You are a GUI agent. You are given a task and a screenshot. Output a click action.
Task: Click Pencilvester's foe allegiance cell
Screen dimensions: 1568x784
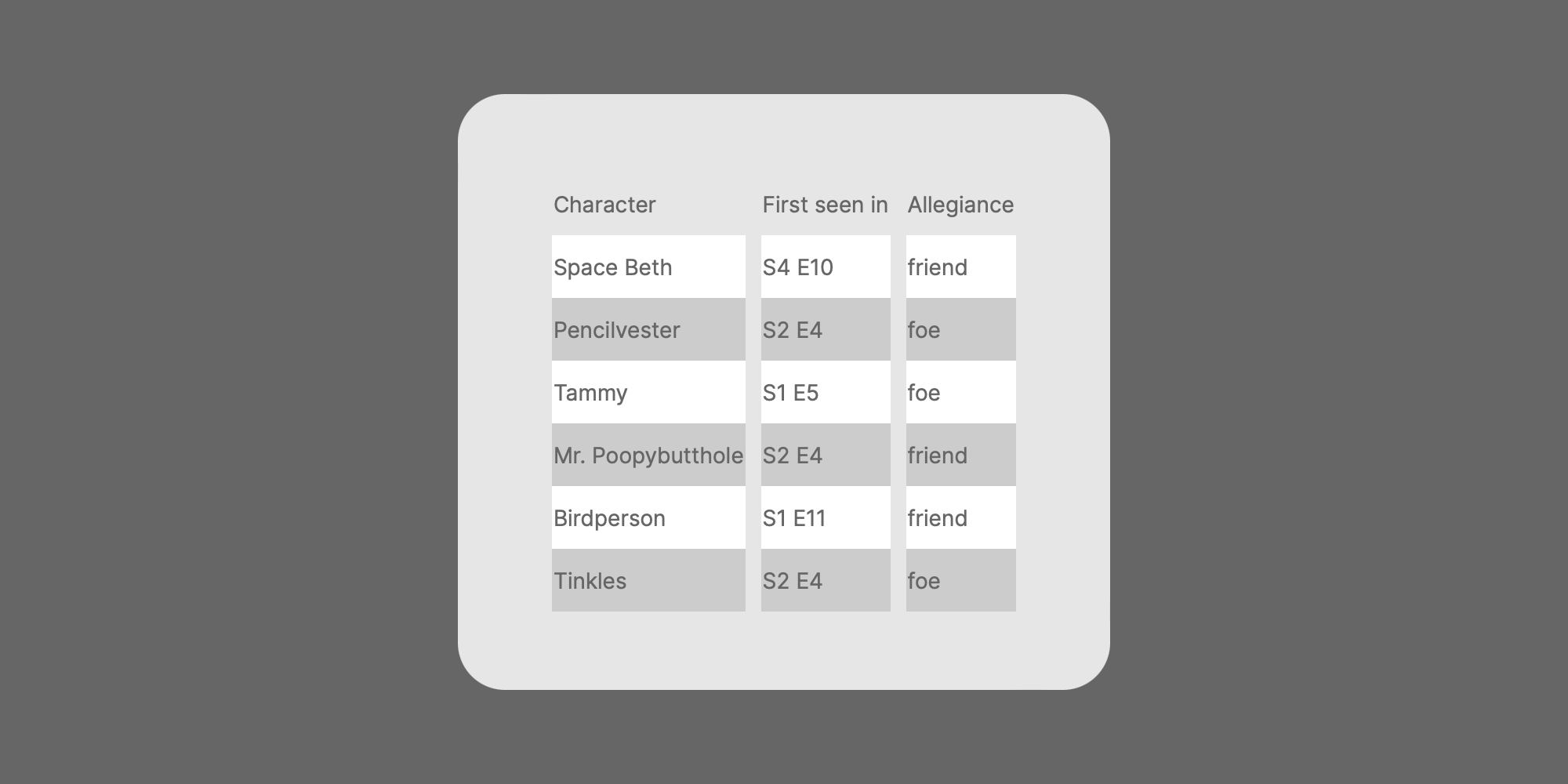click(961, 329)
